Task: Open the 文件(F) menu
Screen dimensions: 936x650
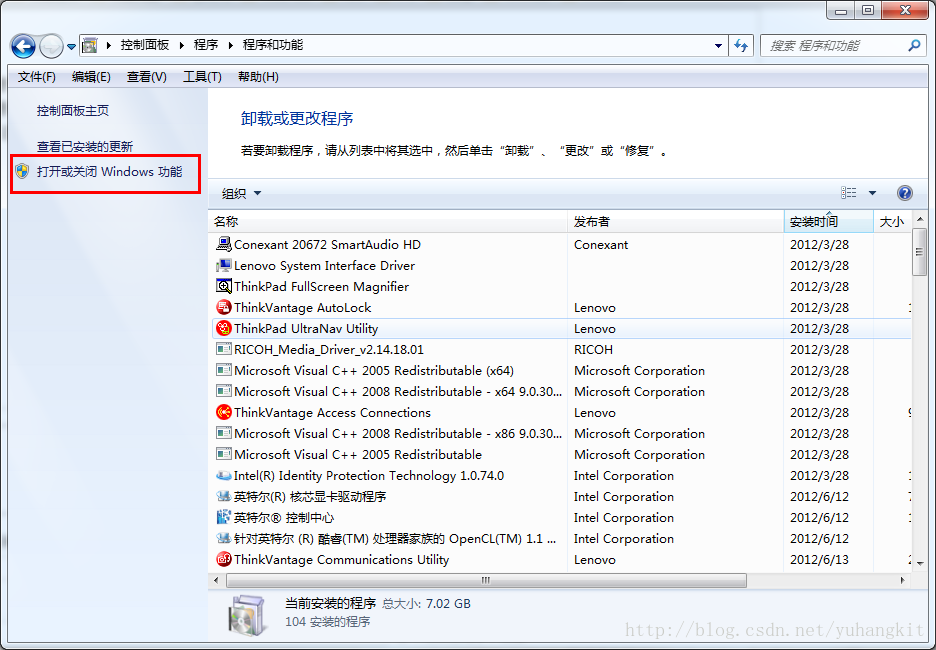Action: (36, 77)
